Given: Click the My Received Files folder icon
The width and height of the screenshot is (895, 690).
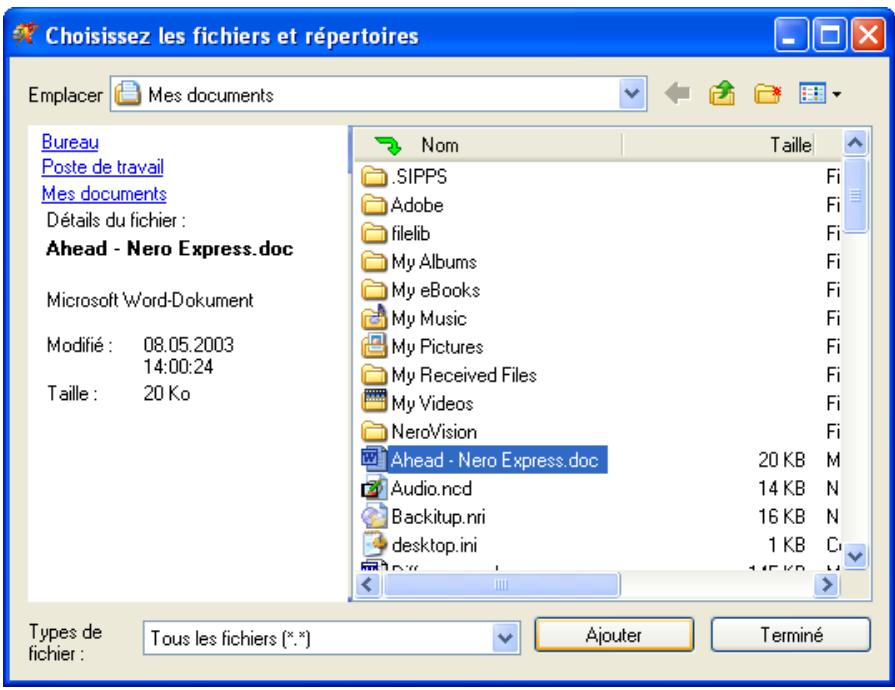Looking at the screenshot, I should 374,375.
